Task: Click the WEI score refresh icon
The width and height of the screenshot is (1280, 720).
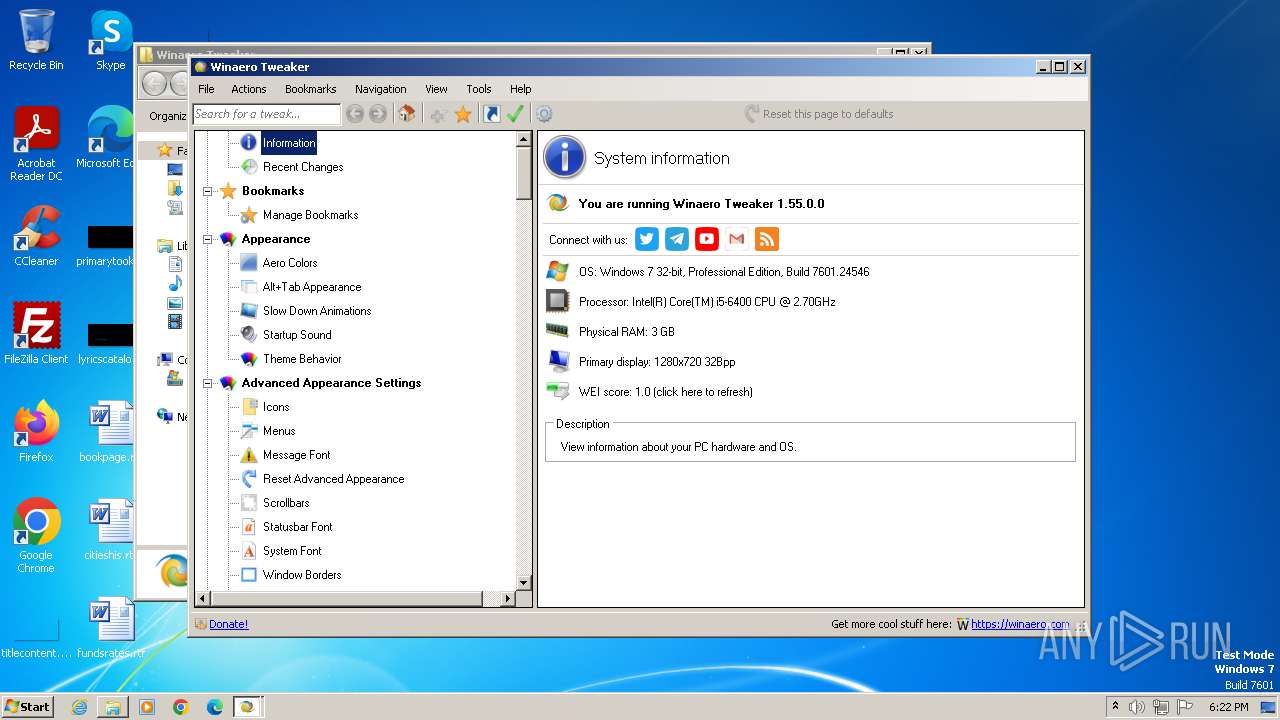Action: tap(558, 391)
